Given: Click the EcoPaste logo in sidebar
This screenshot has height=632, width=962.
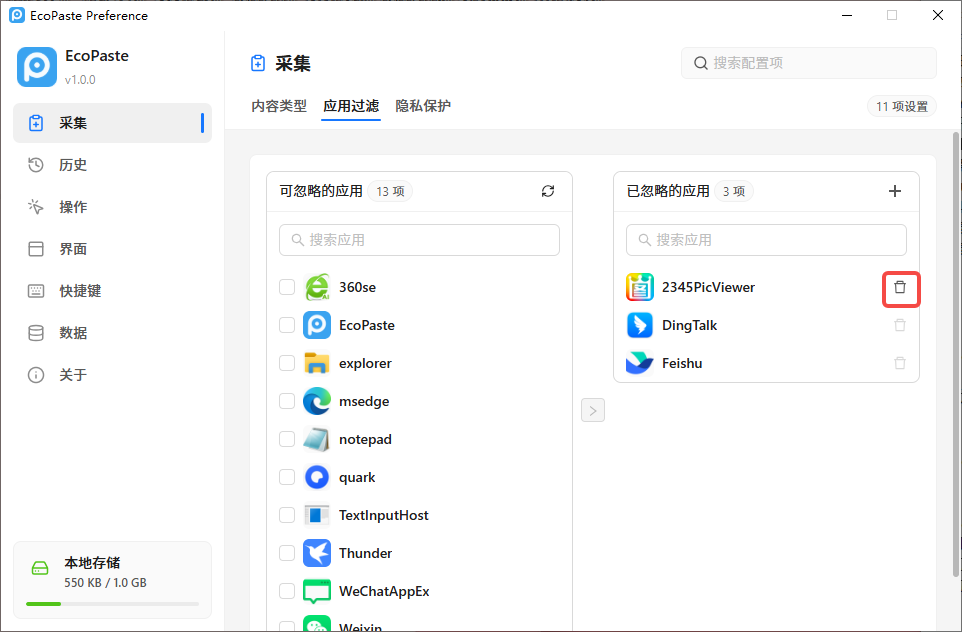Looking at the screenshot, I should click(37, 67).
